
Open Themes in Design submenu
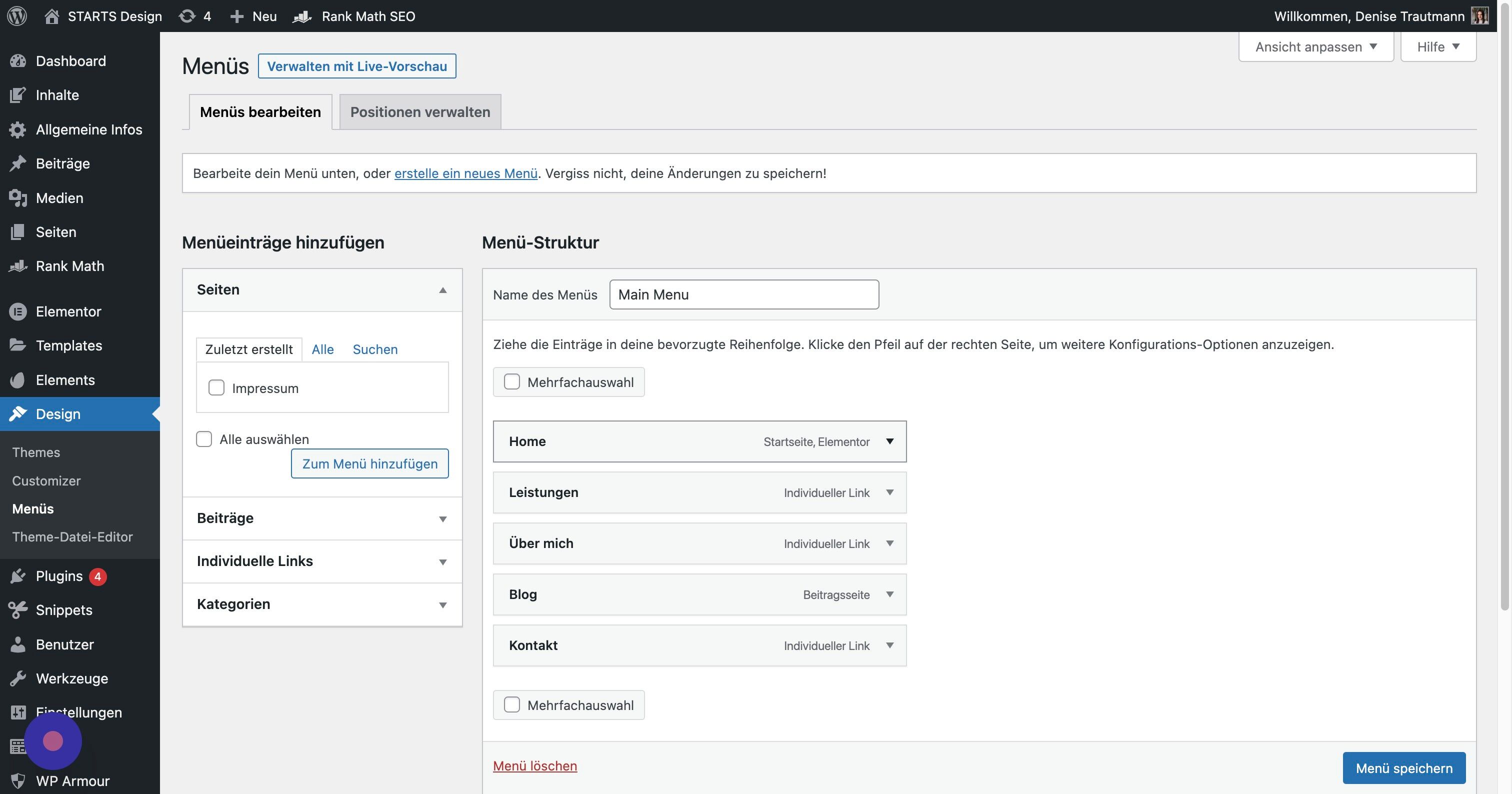coord(36,452)
